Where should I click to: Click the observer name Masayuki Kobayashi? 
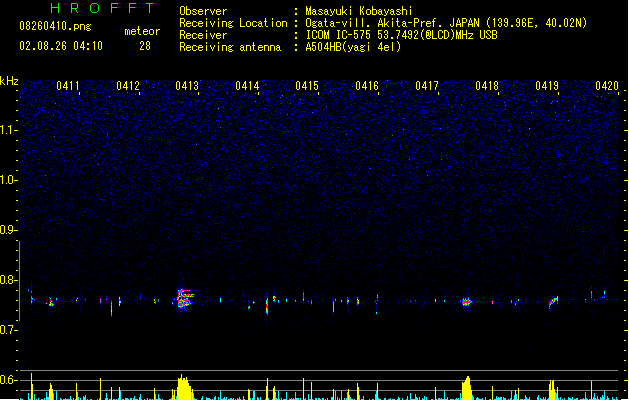click(359, 11)
